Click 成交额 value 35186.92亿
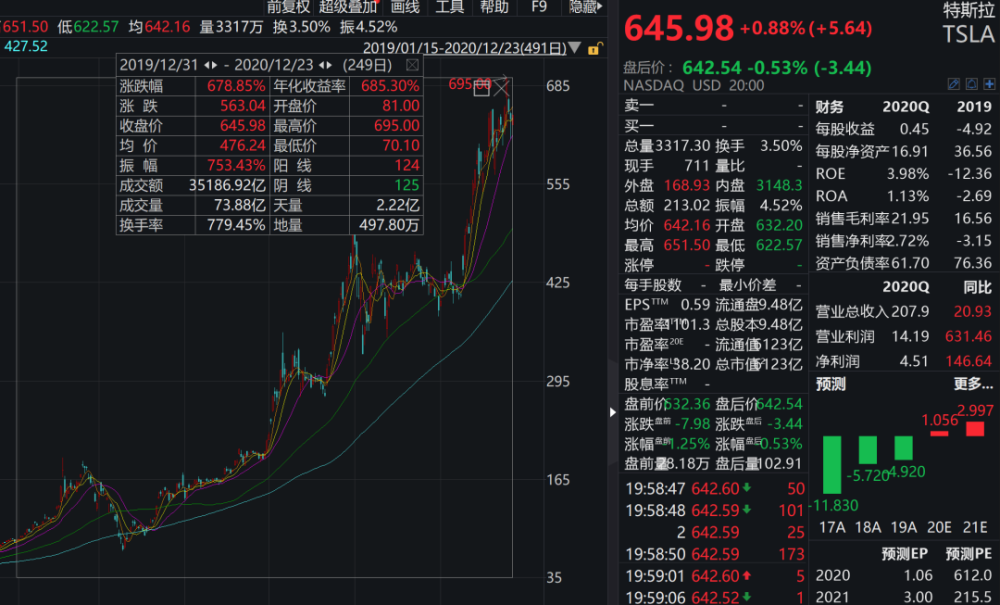This screenshot has height=605, width=1000. [x=227, y=186]
